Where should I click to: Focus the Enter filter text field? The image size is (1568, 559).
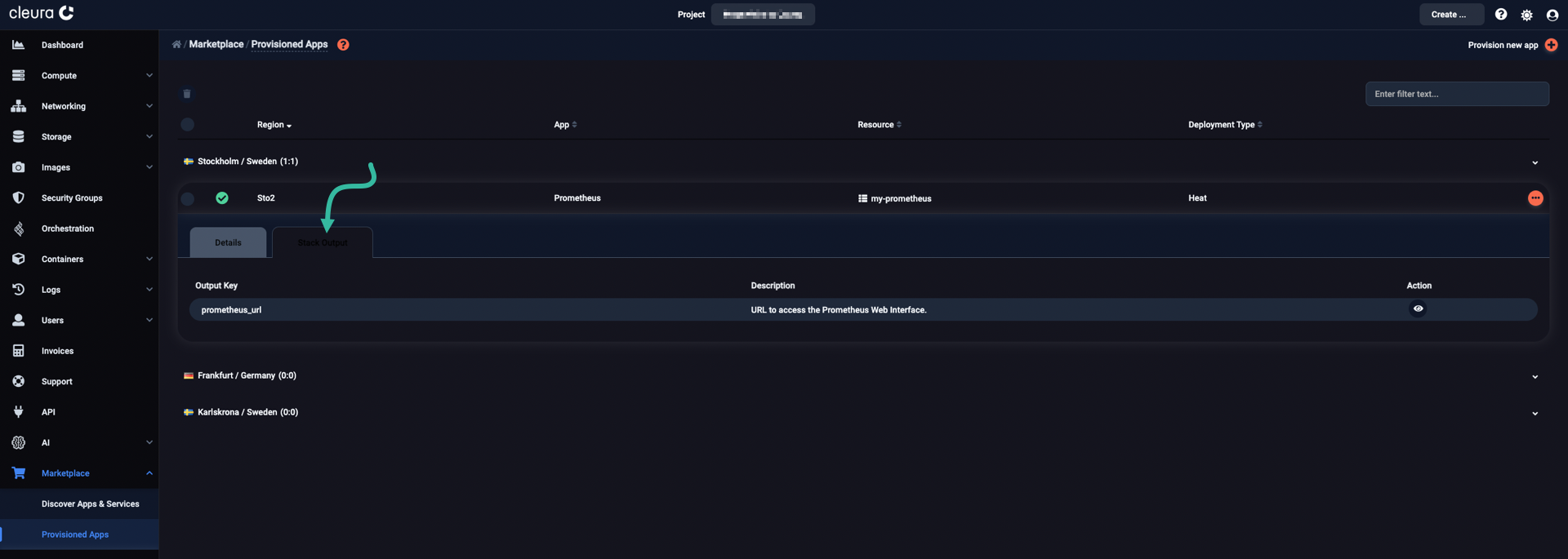point(1457,94)
